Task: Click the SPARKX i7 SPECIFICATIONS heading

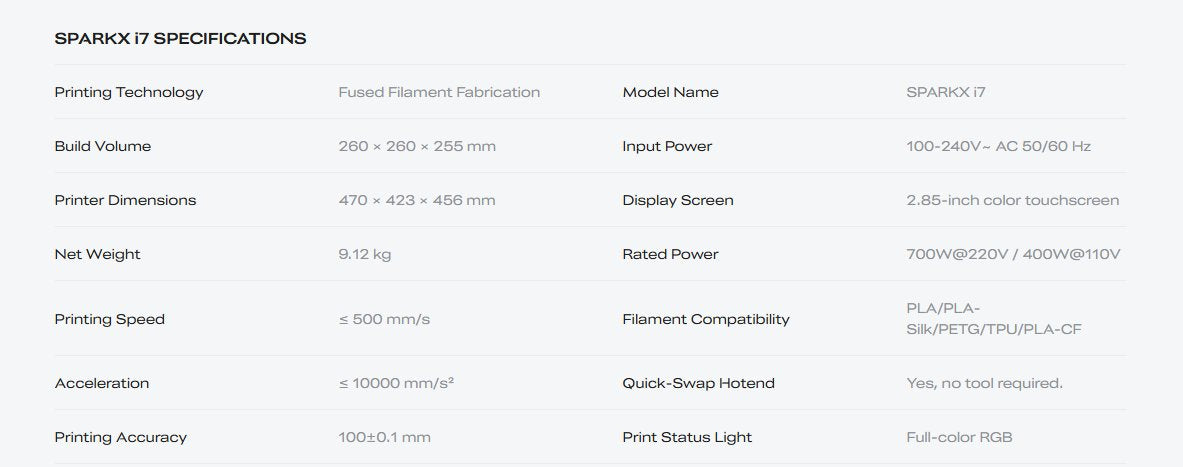Action: click(180, 39)
